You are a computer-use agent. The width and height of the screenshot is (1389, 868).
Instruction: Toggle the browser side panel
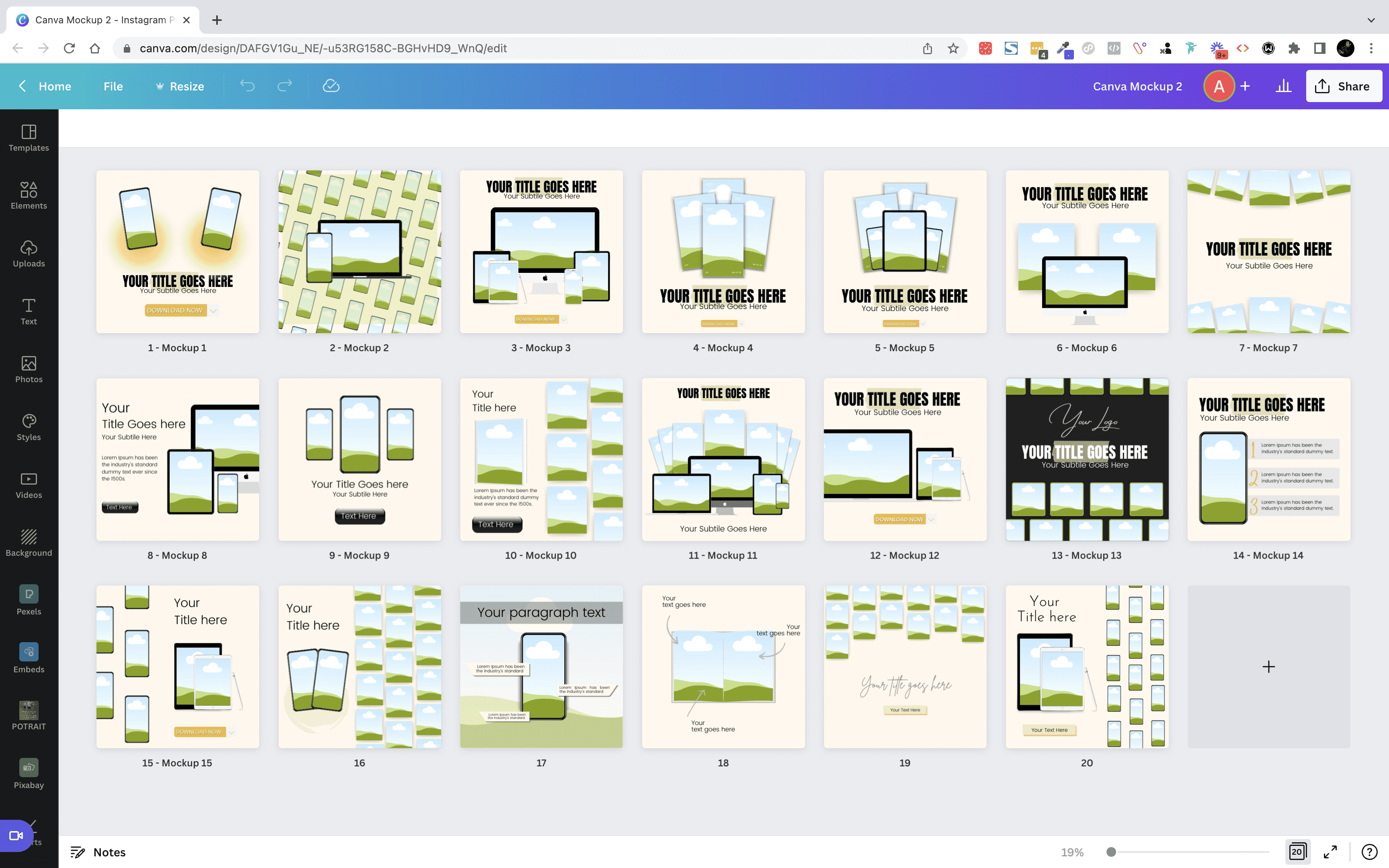click(x=1319, y=48)
